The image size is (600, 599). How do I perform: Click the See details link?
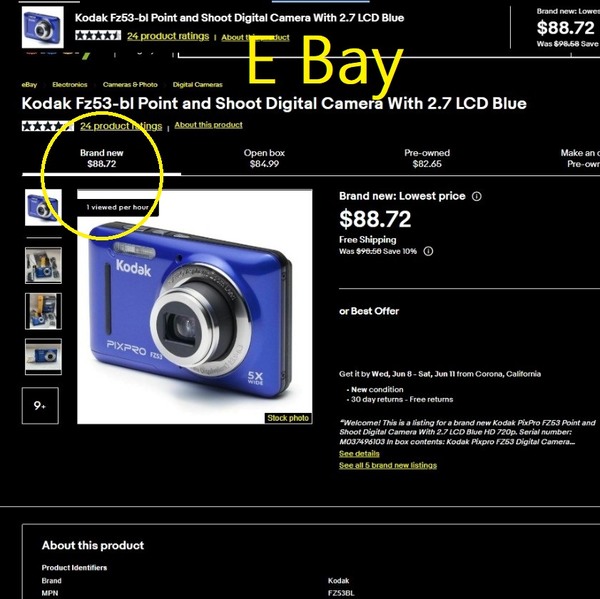pos(359,454)
